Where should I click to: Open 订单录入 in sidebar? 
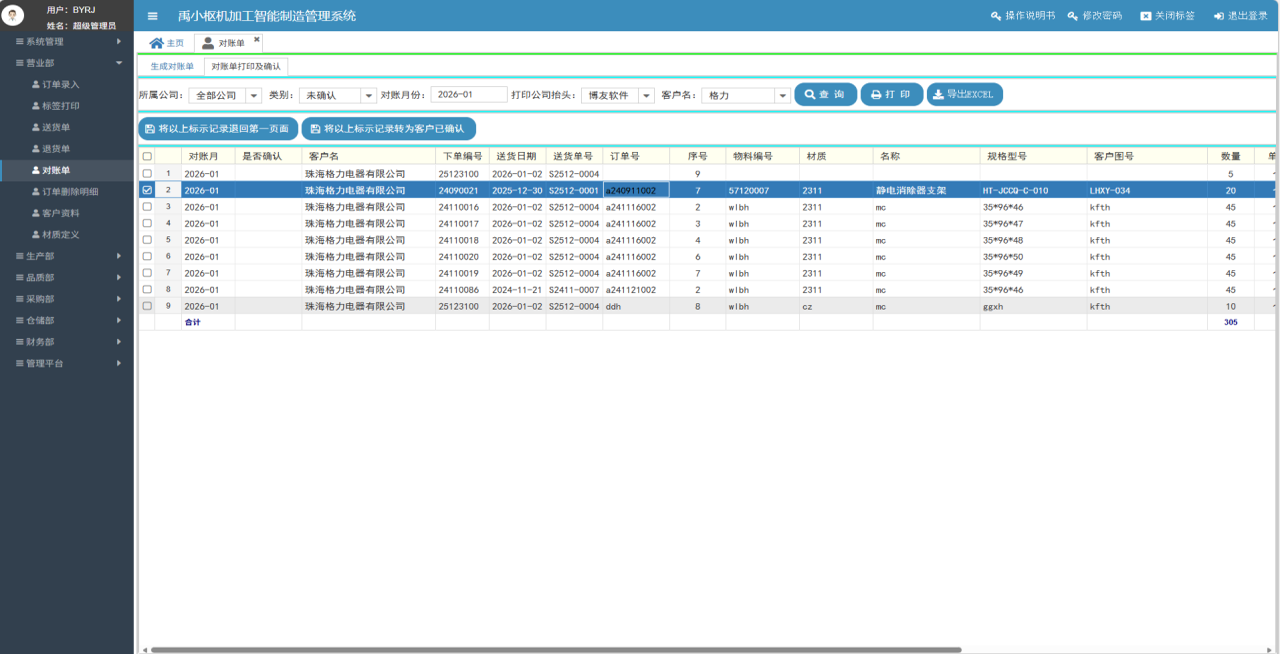click(x=60, y=84)
